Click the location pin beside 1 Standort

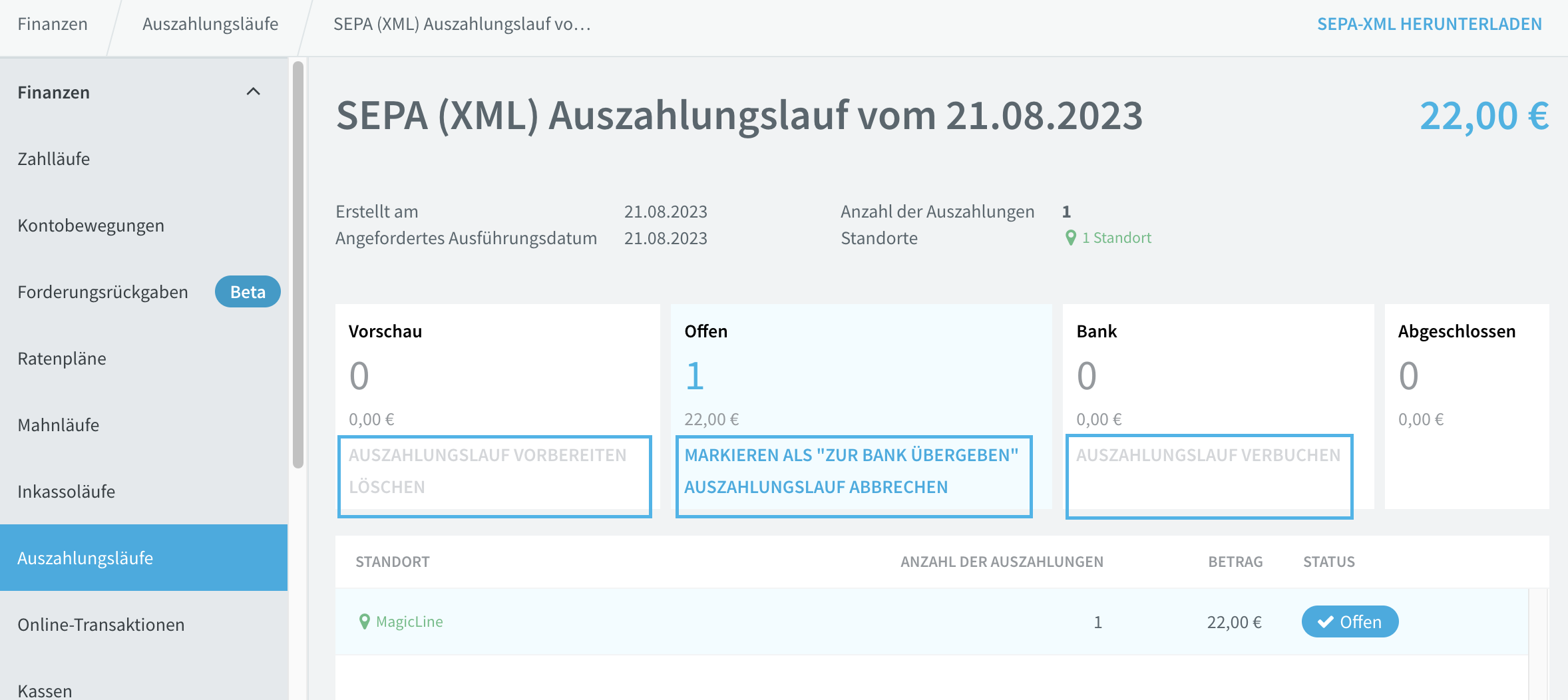(1071, 238)
